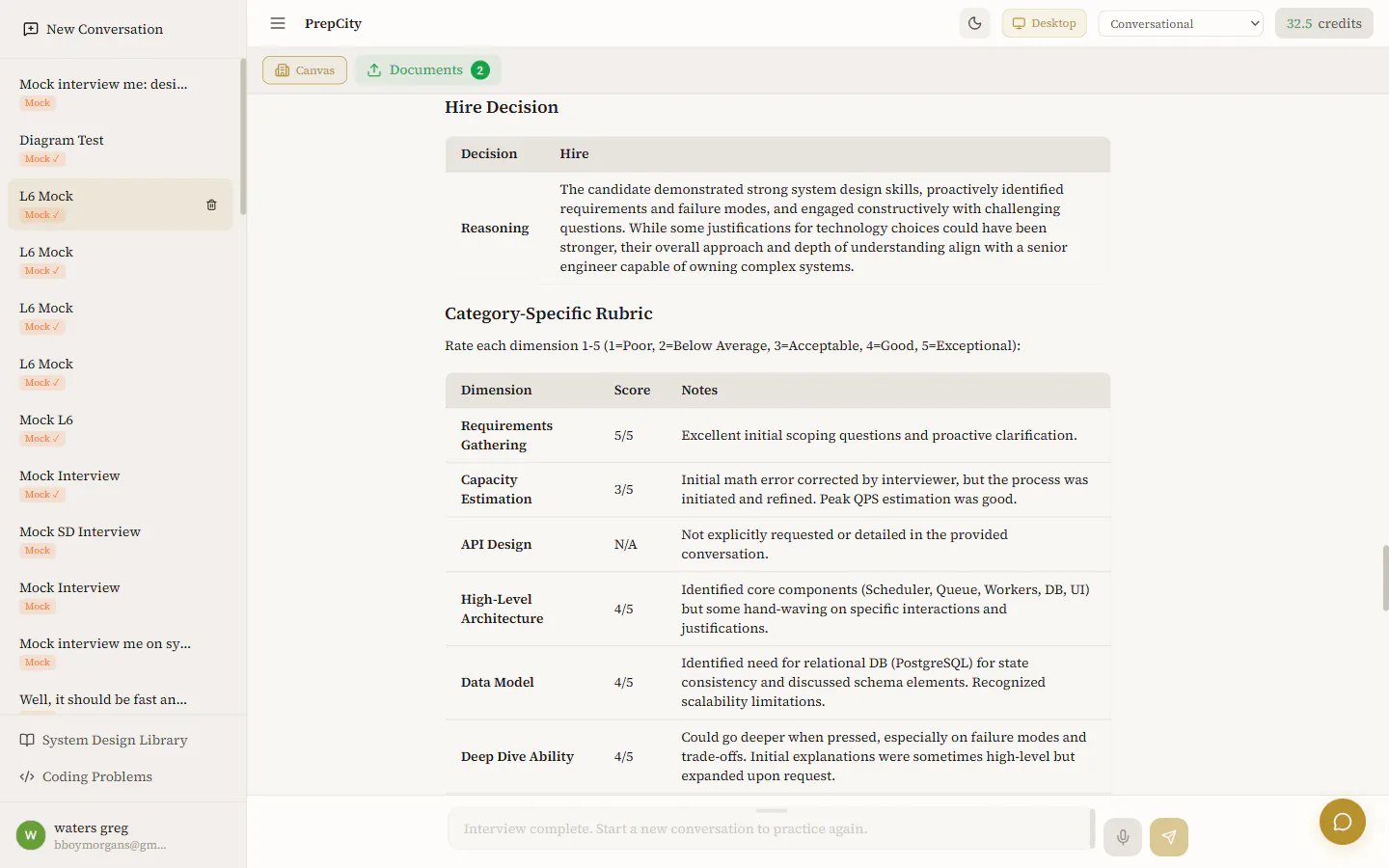The width and height of the screenshot is (1389, 868).
Task: Click the Reasoning row label
Action: [x=495, y=228]
